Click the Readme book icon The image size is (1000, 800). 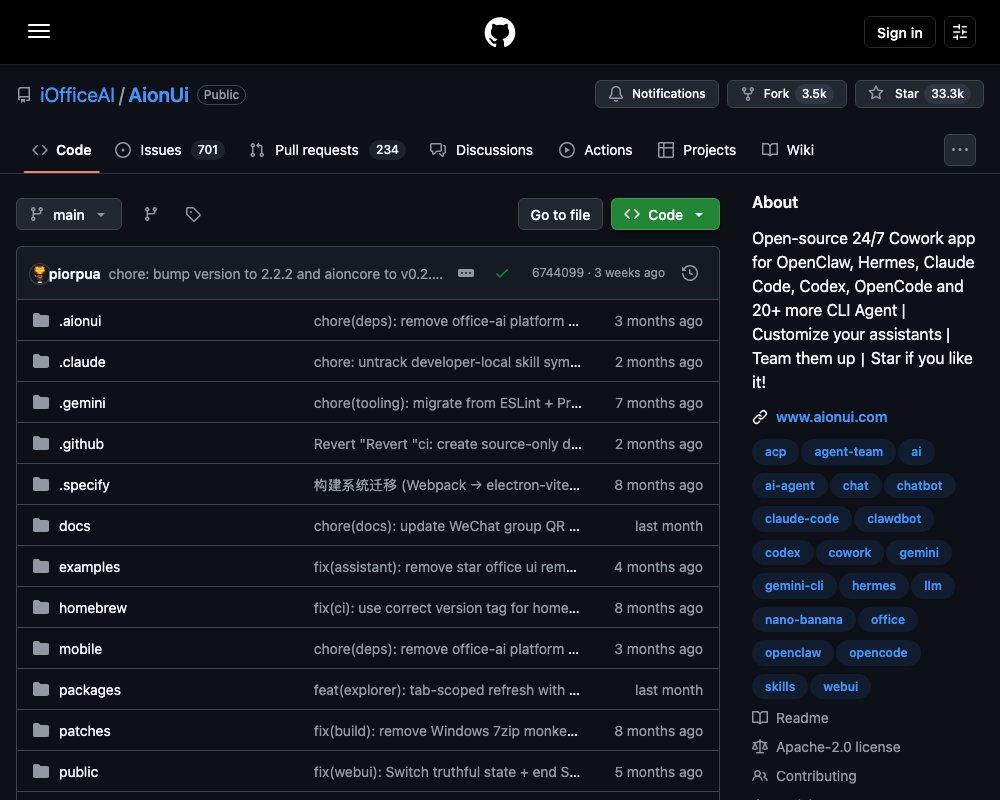760,718
